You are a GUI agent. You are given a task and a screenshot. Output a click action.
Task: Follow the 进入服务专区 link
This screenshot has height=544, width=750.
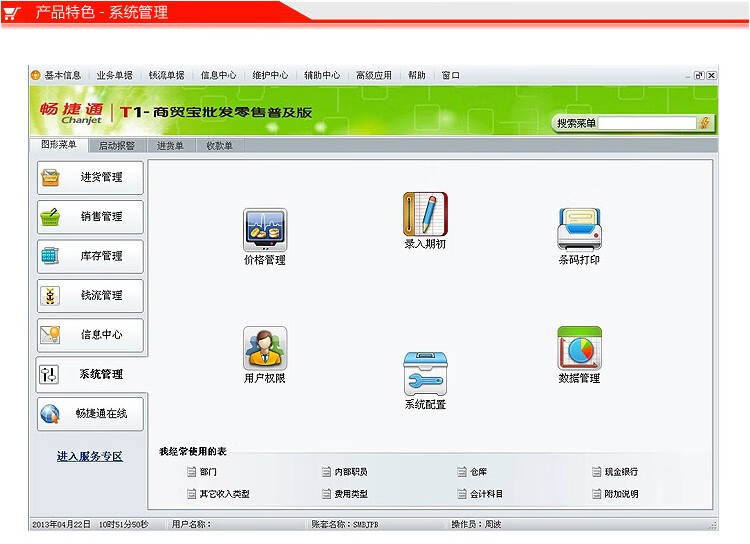[x=90, y=456]
